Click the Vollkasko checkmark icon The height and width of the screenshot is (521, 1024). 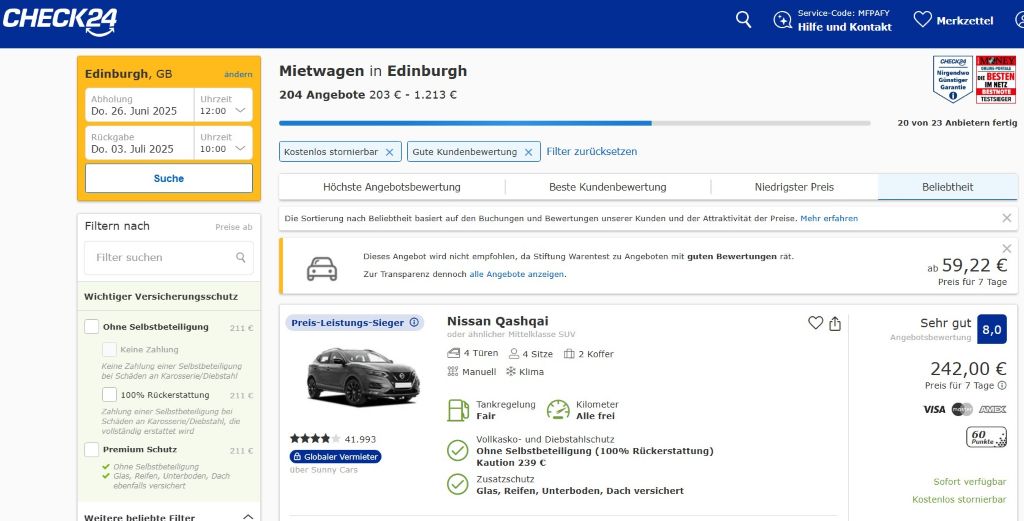tap(457, 450)
